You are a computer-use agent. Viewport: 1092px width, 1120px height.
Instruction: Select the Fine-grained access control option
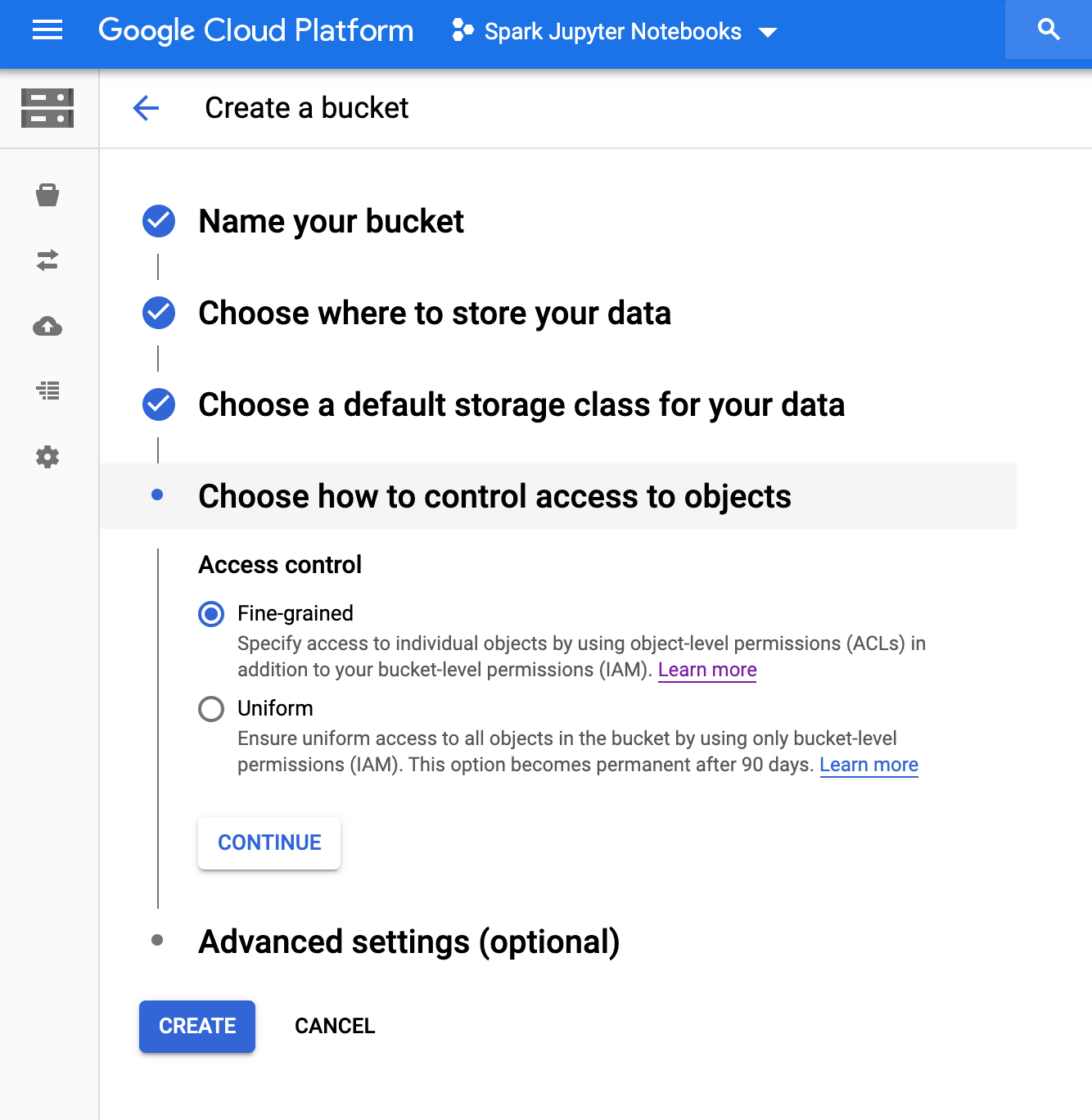click(x=211, y=614)
